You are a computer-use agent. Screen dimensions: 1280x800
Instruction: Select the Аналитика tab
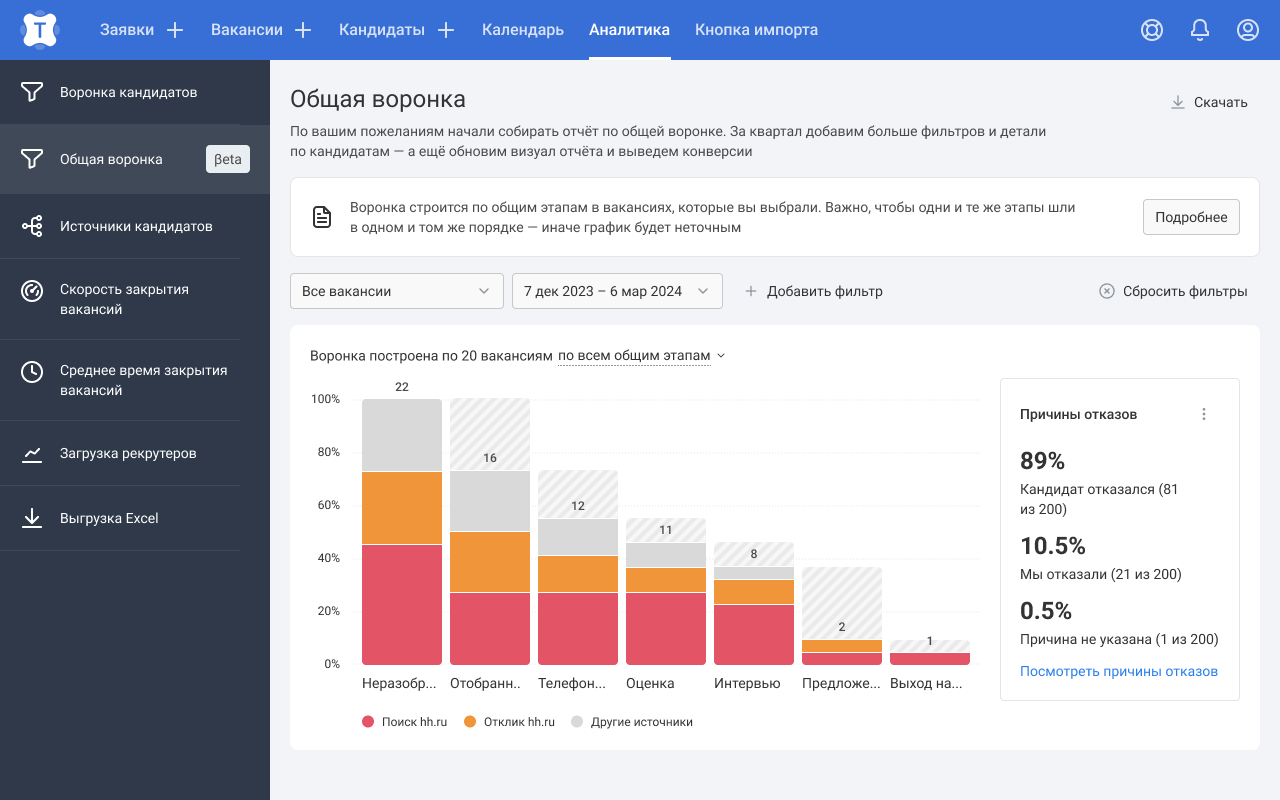tap(630, 30)
